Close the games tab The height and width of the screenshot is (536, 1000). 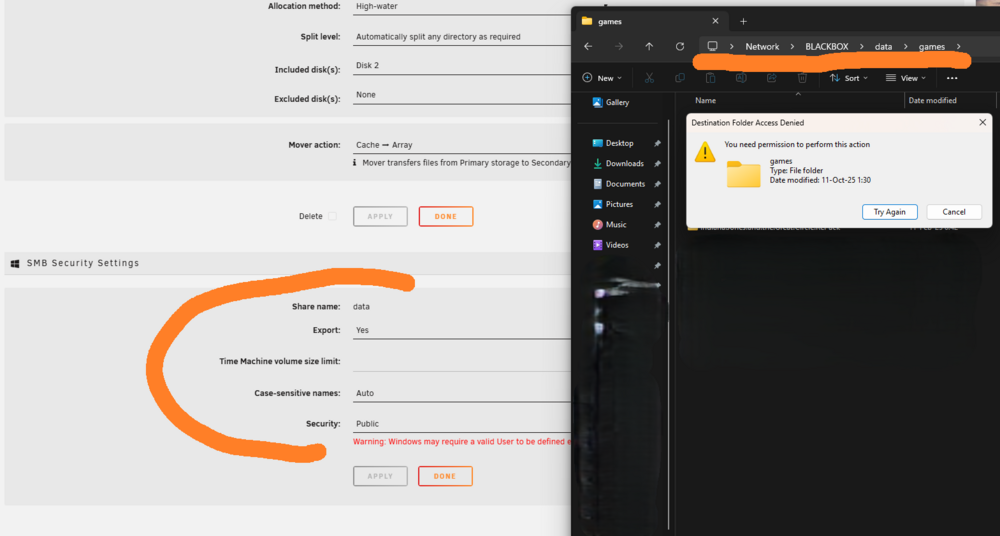tap(716, 21)
